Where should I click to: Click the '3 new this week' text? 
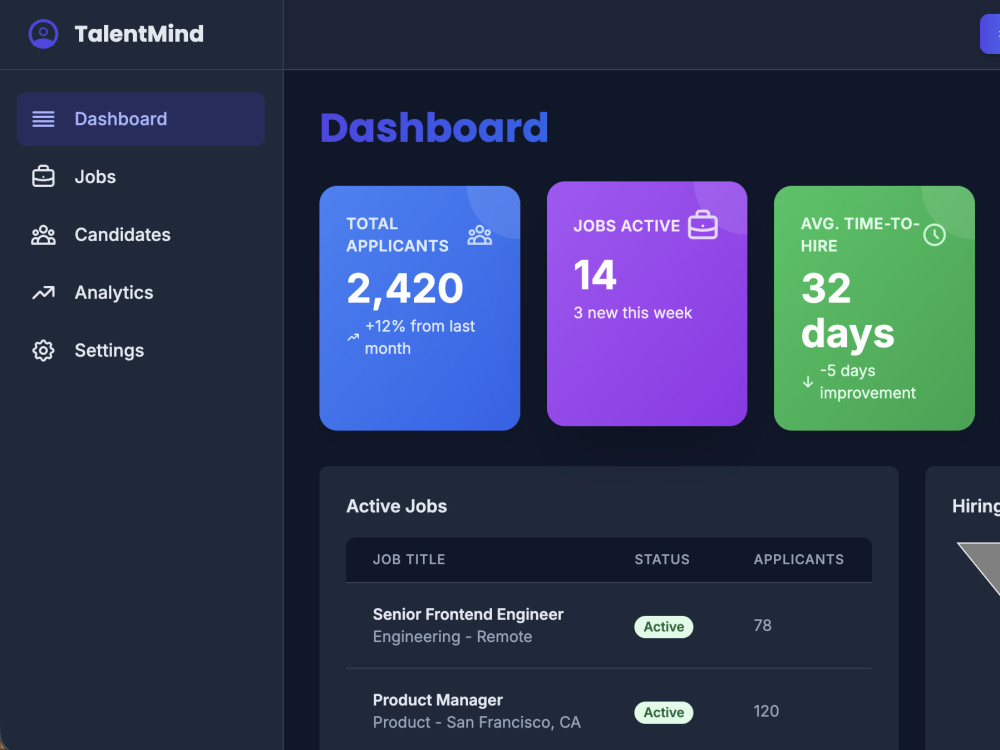633,313
